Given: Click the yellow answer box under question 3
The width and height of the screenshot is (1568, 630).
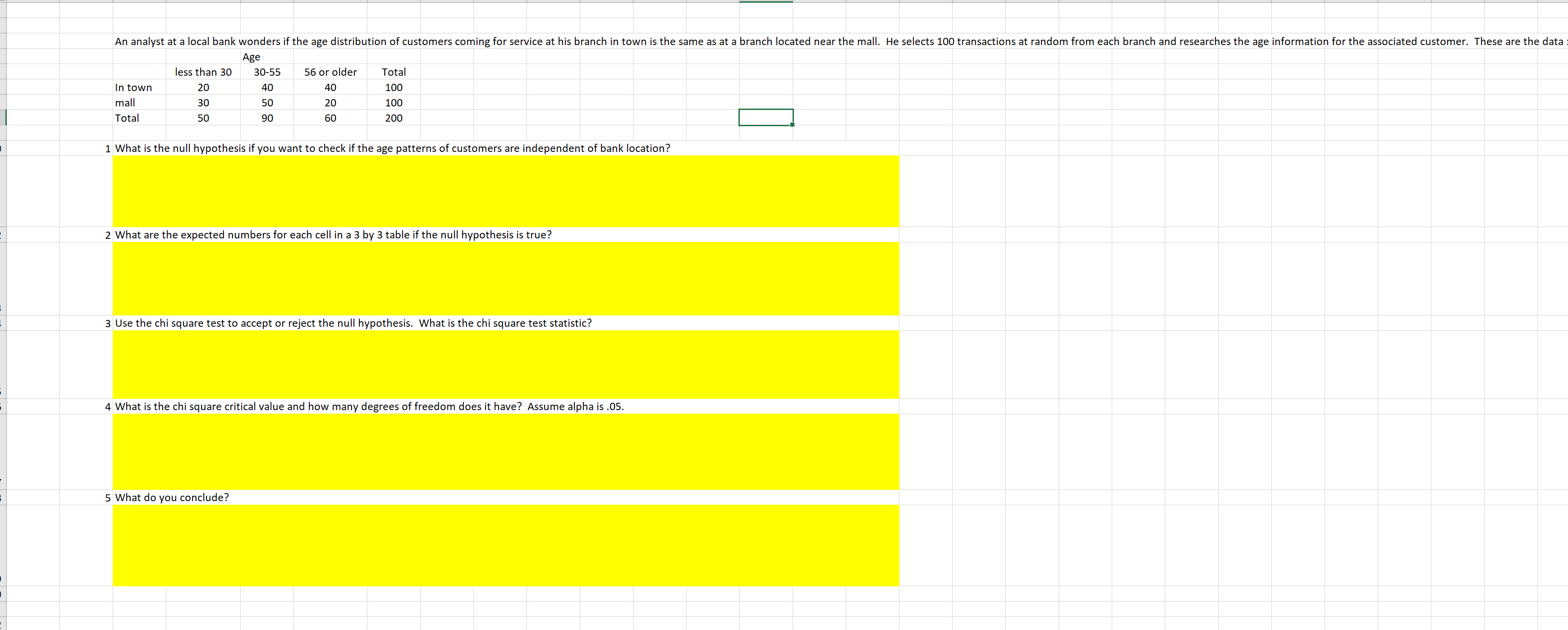Looking at the screenshot, I should [505, 365].
